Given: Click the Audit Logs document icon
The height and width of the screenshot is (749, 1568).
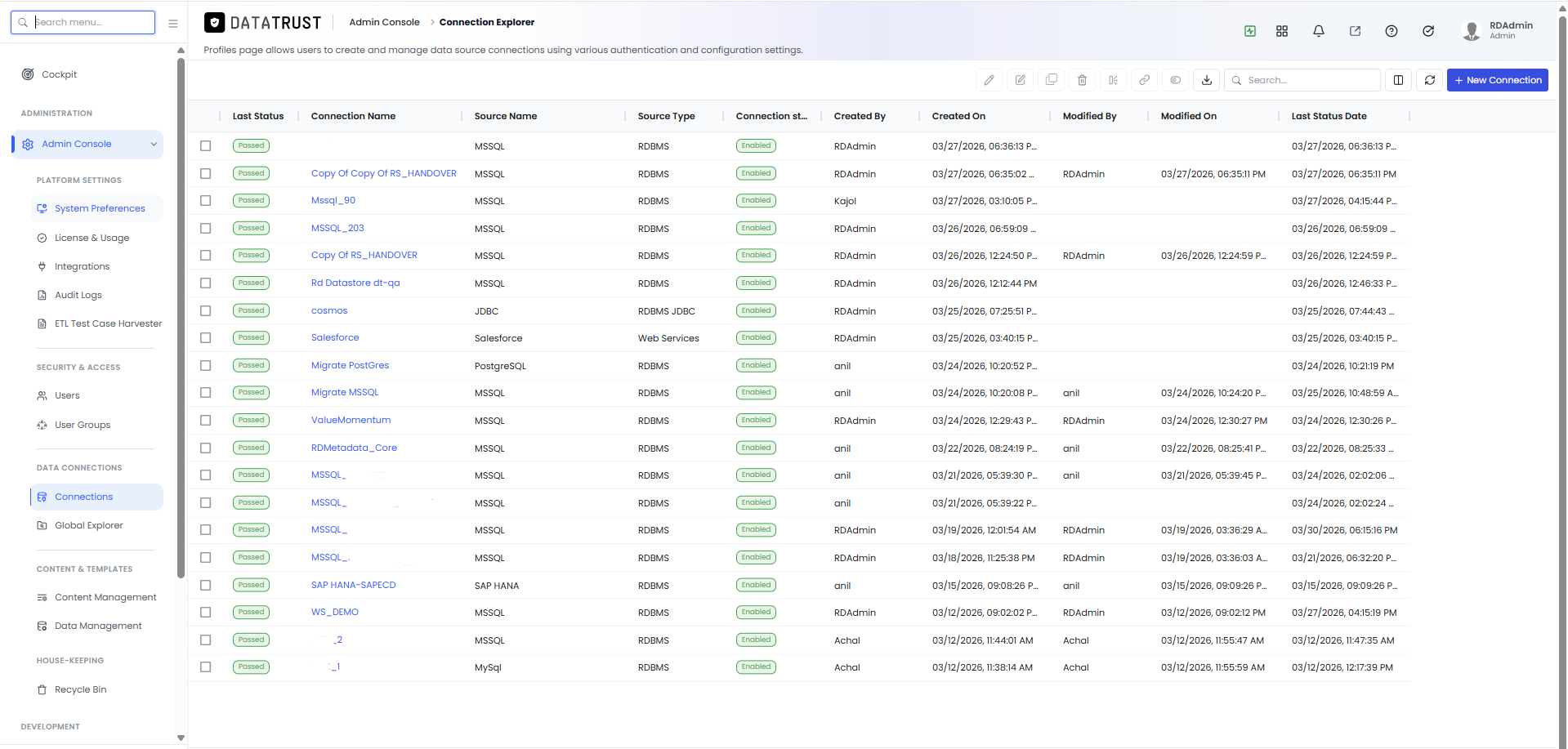Looking at the screenshot, I should (42, 295).
